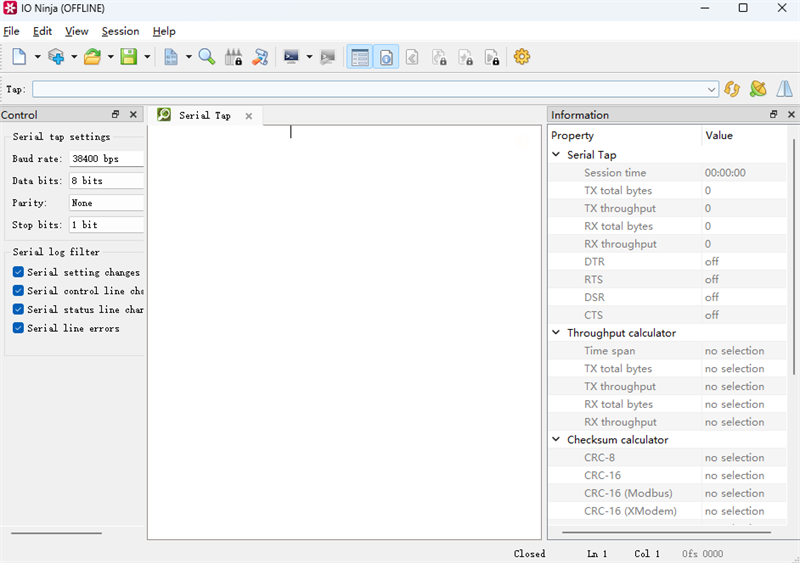
Task: Click the New Session page icon
Action: (19, 57)
